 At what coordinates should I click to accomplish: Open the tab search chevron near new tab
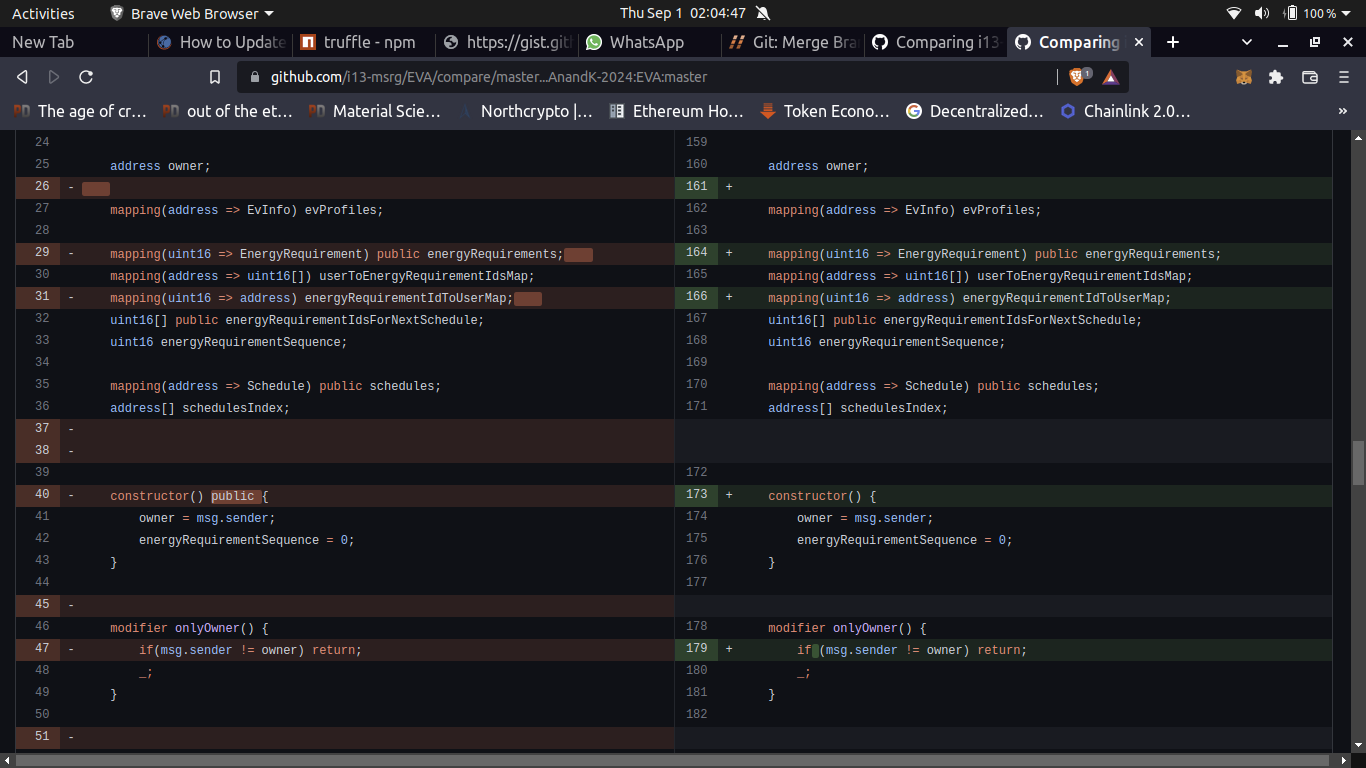(x=1246, y=42)
